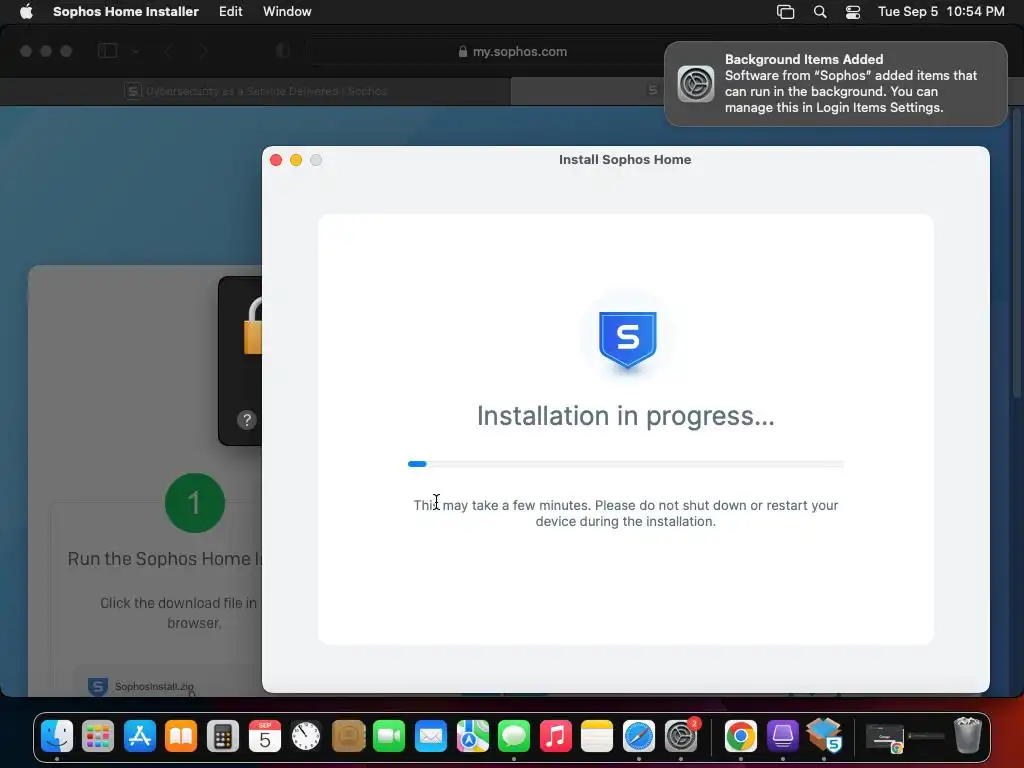Viewport: 1024px width, 768px height.
Task: Open Notes from the Dock
Action: [x=597, y=736]
